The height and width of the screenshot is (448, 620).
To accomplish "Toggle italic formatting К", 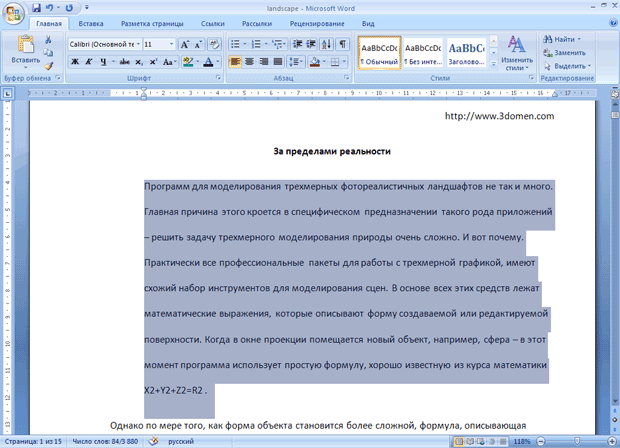I will pyautogui.click(x=89, y=62).
